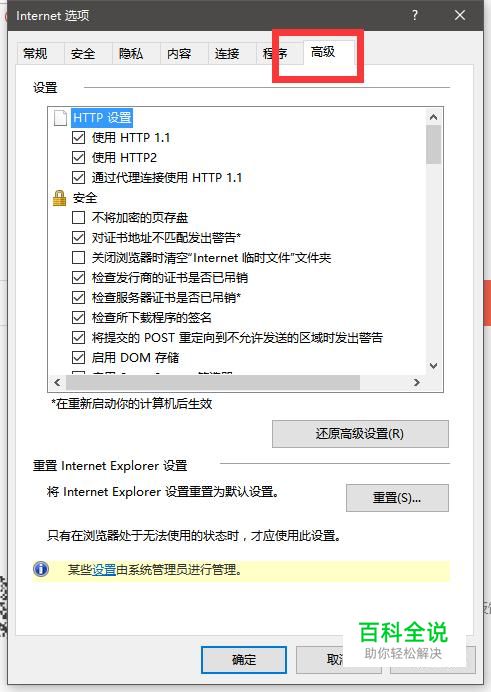491x692 pixels.
Task: Click the HTTP 设置 page icon
Action: point(60,118)
